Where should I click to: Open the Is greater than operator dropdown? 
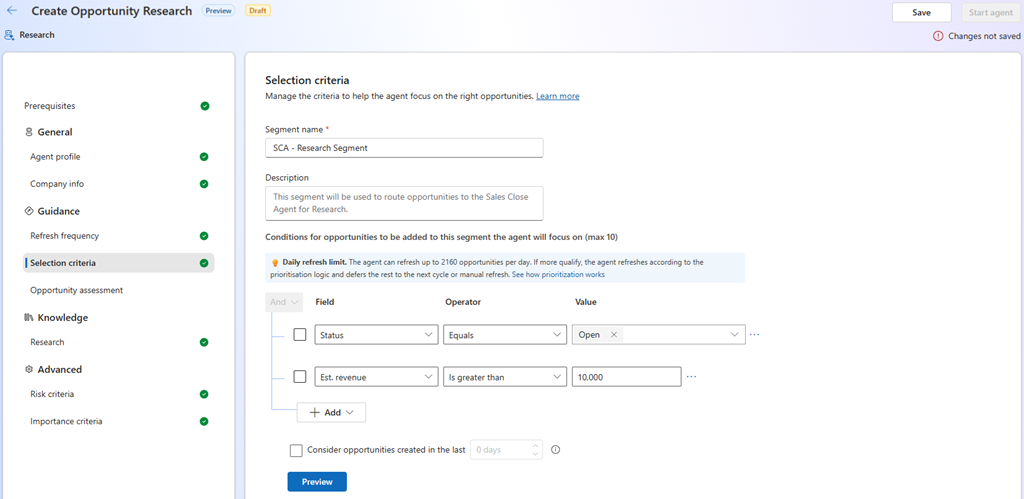pyautogui.click(x=505, y=376)
